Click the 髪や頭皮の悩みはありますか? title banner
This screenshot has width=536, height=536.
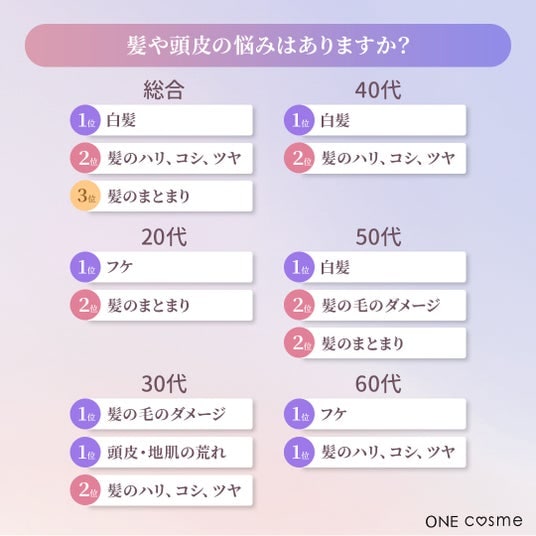(x=268, y=45)
